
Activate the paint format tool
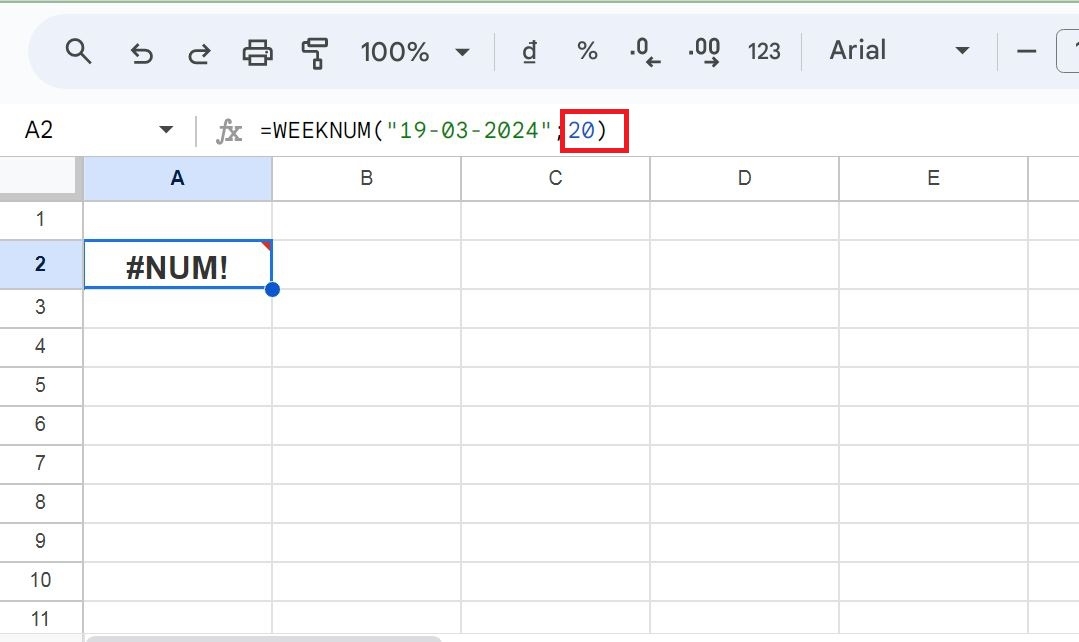(314, 52)
